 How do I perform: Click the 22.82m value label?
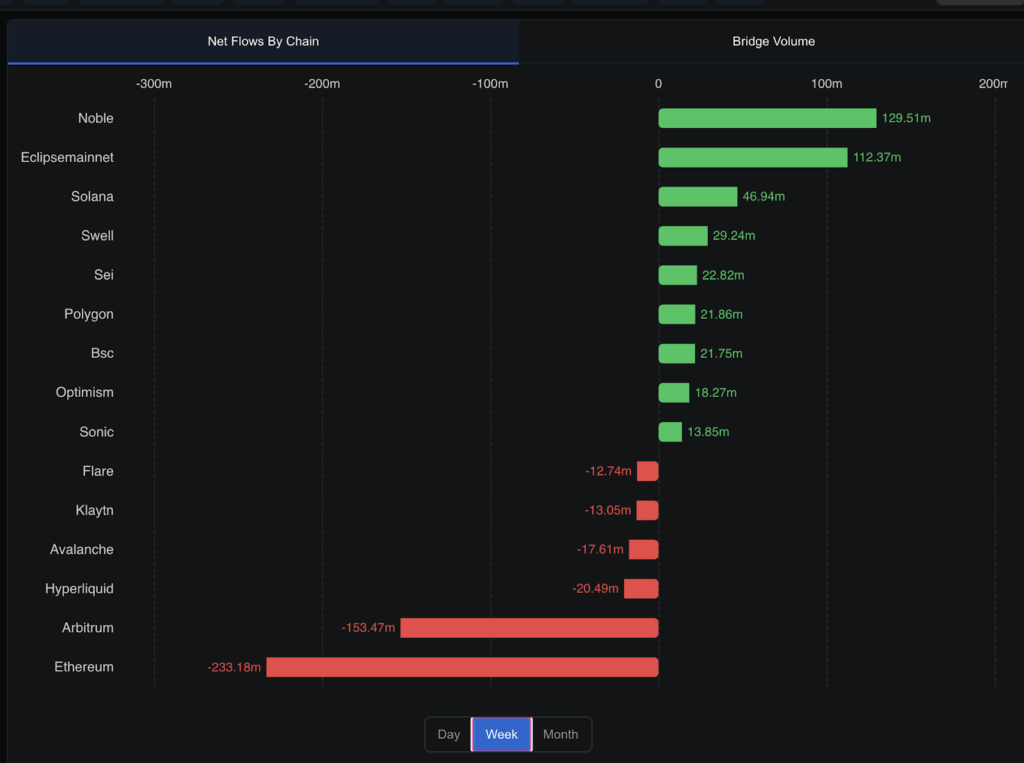pyautogui.click(x=723, y=275)
